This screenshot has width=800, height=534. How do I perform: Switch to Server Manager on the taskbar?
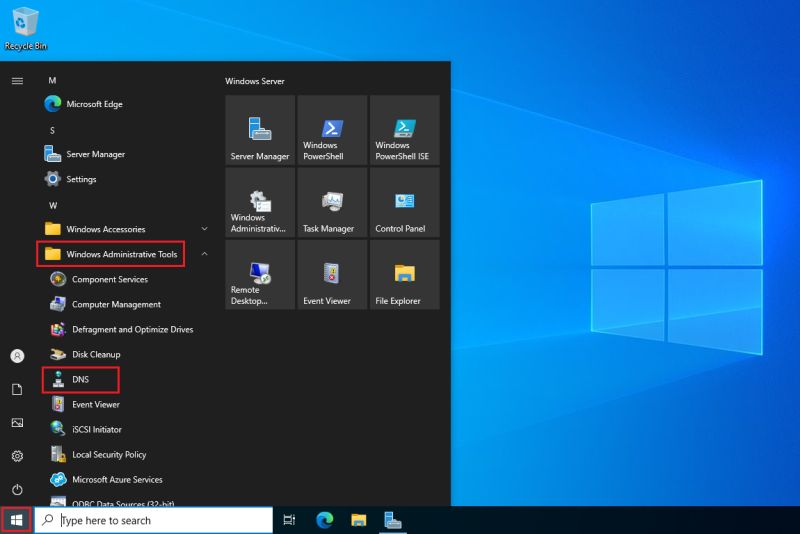[x=393, y=520]
